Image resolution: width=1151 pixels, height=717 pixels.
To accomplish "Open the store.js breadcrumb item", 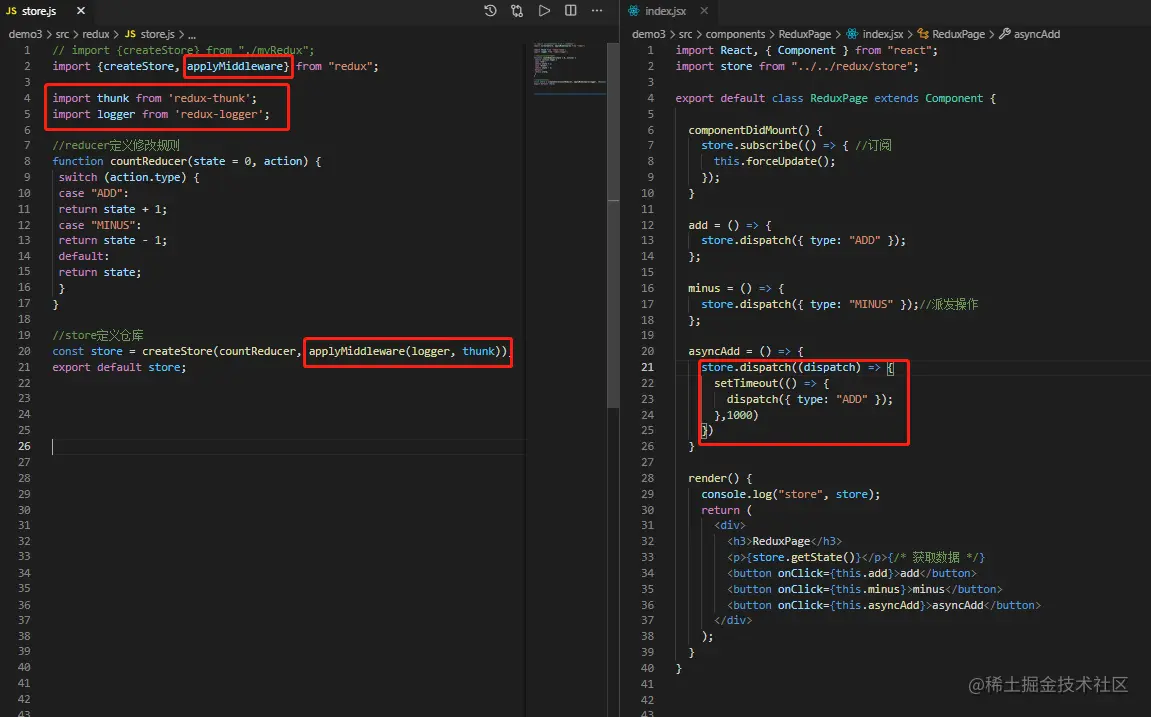I will click(157, 34).
